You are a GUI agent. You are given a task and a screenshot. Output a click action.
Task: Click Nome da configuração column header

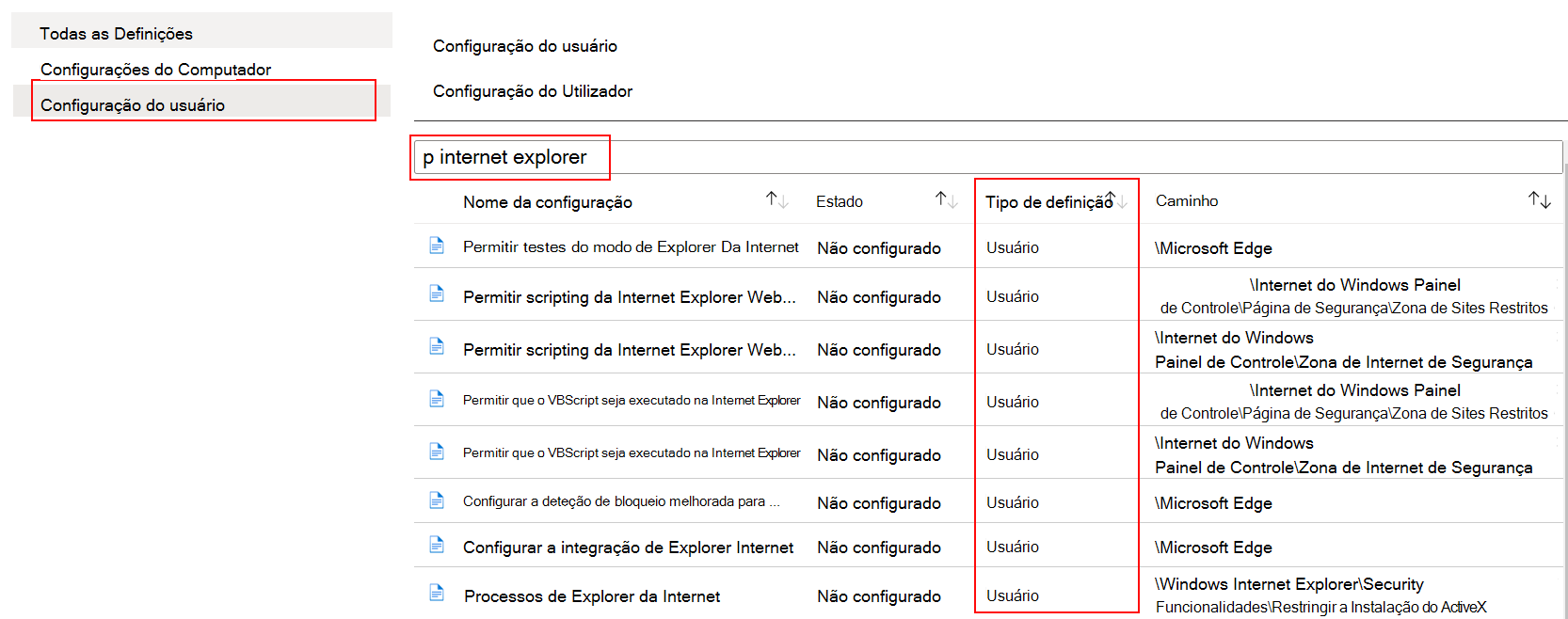(x=548, y=202)
